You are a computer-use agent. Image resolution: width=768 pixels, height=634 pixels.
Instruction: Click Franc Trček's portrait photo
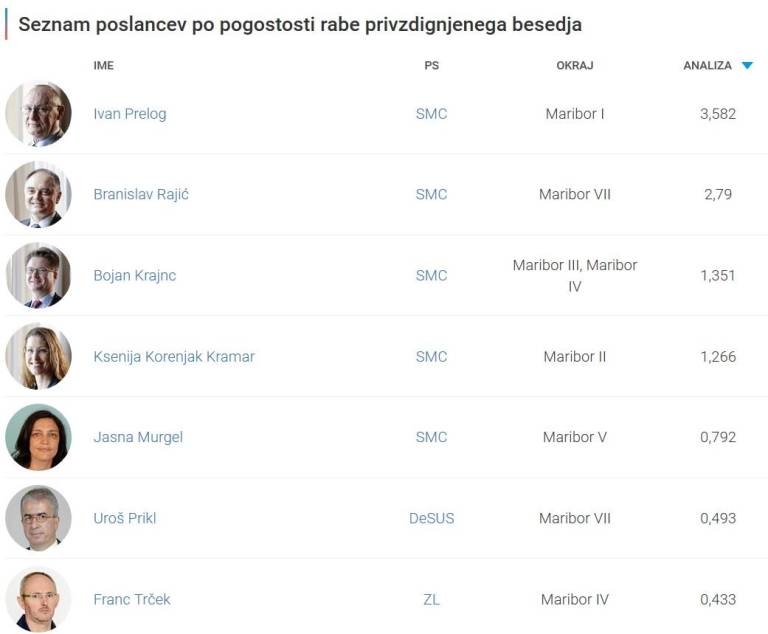tap(38, 599)
